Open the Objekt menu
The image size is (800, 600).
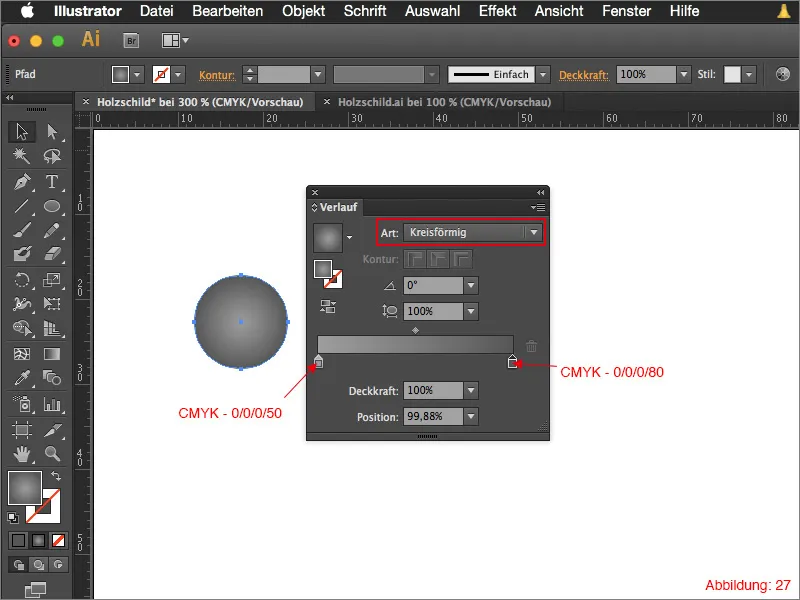pos(304,11)
